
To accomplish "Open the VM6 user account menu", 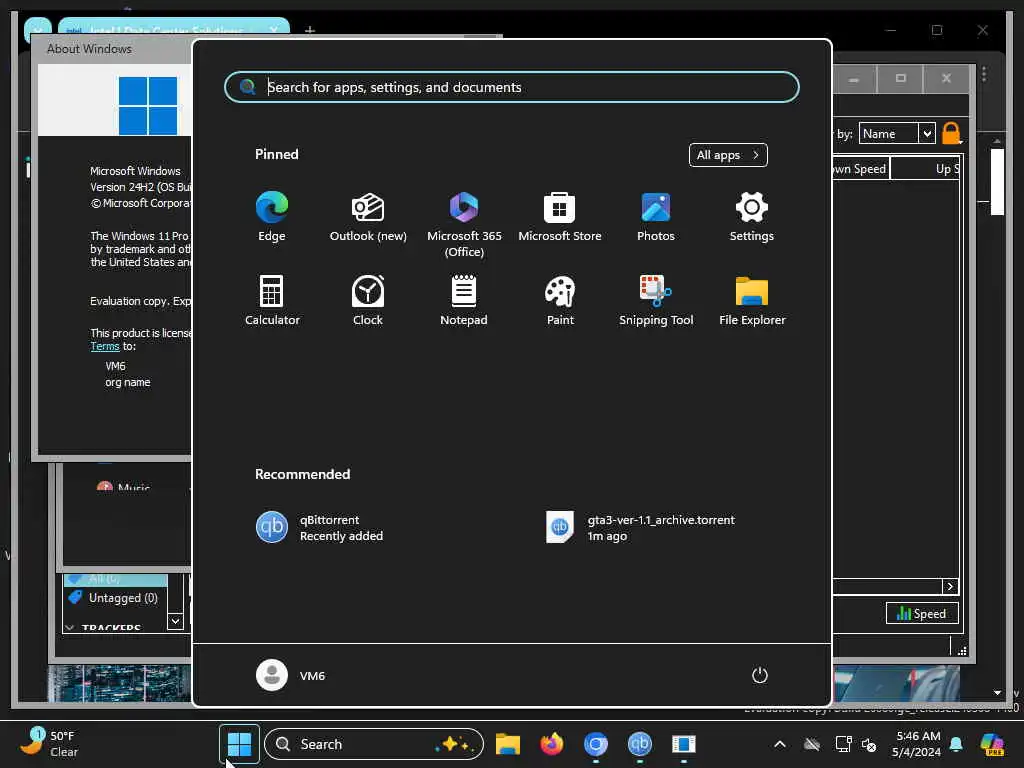I will tap(291, 675).
